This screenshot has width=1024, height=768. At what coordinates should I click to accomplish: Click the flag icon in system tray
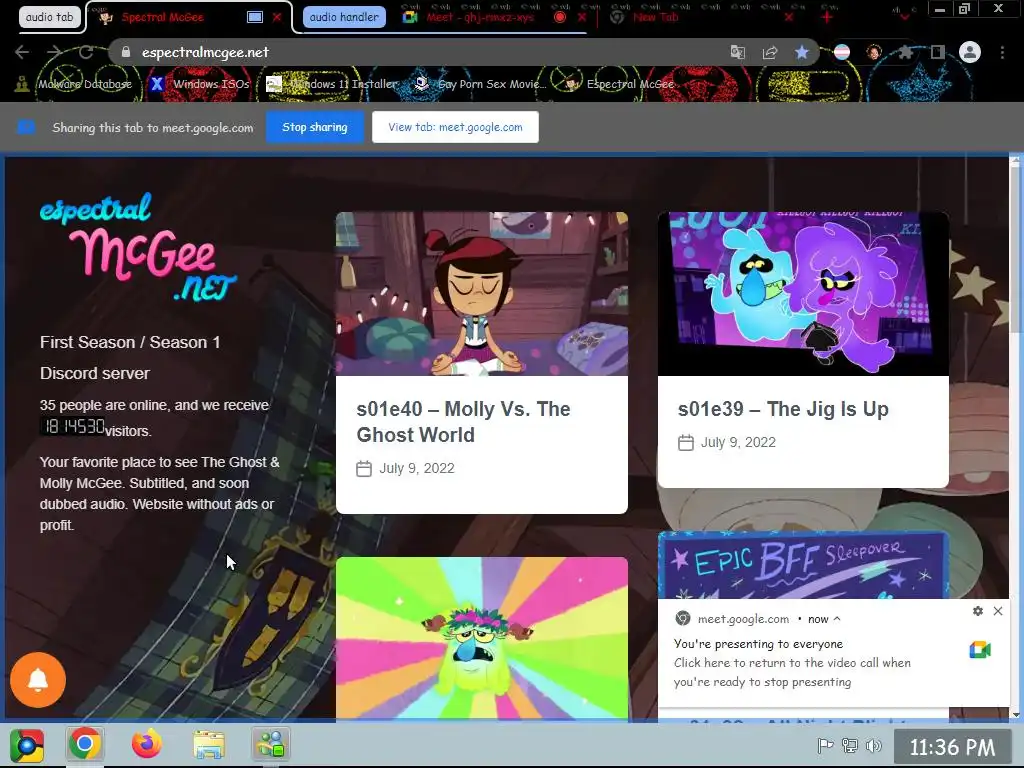[825, 746]
